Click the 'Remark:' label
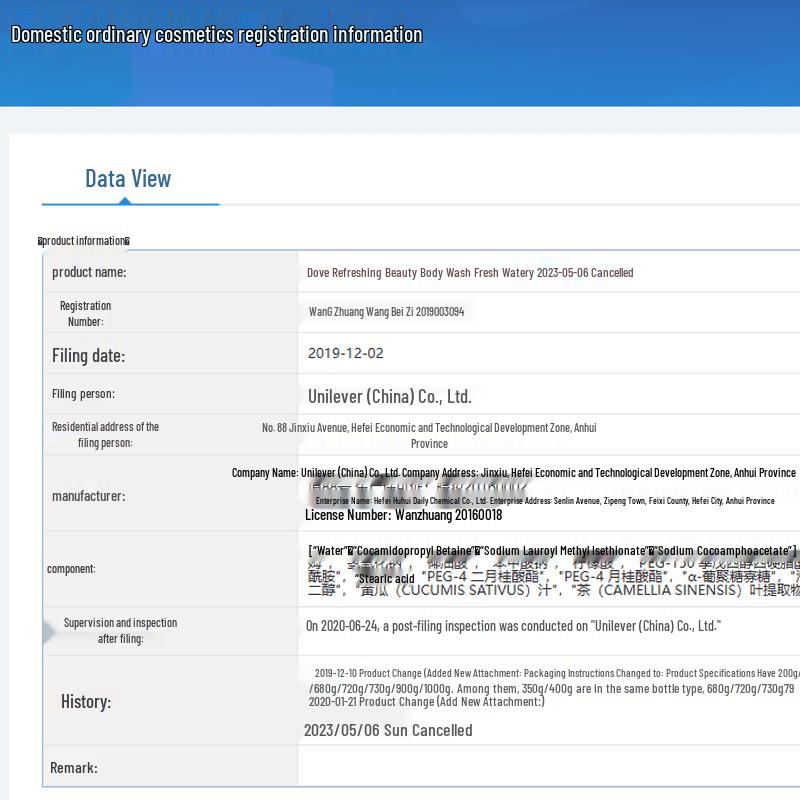This screenshot has width=800, height=800. click(73, 767)
